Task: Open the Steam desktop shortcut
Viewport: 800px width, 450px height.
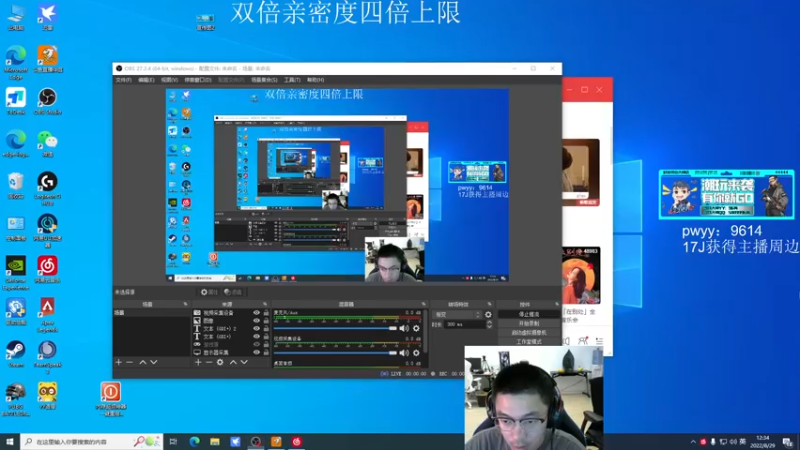Action: pos(16,353)
